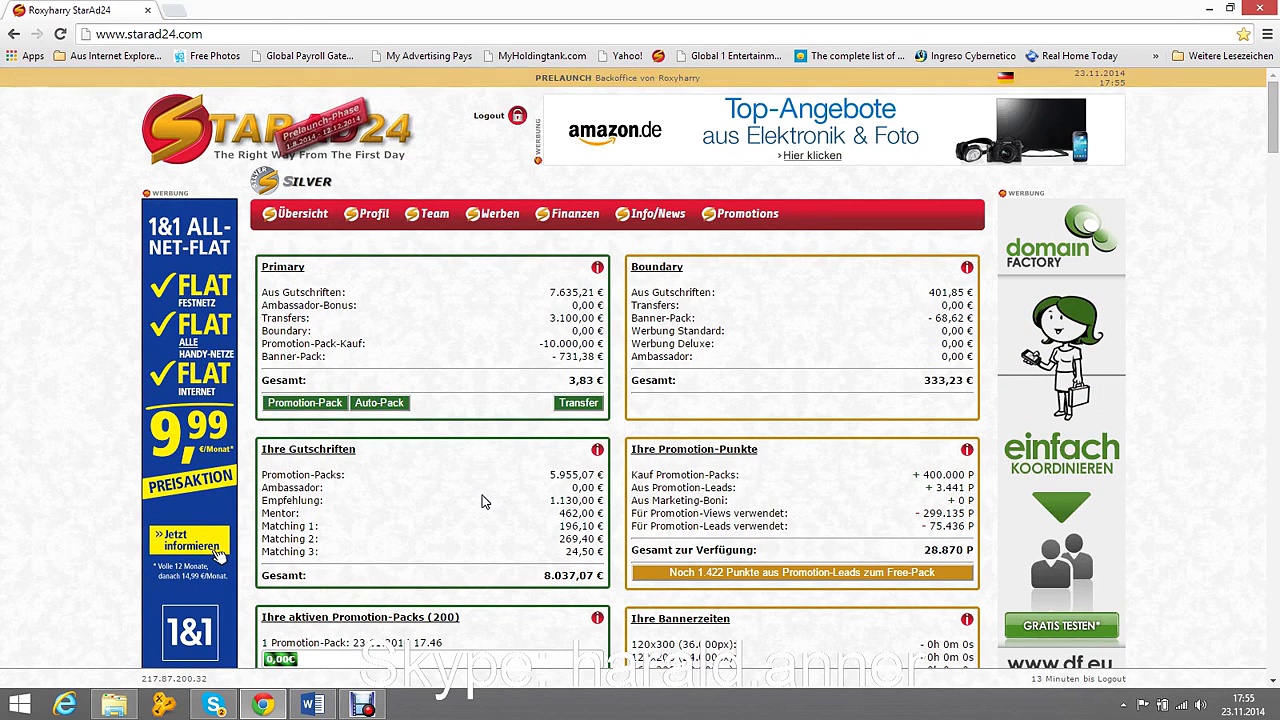Image resolution: width=1280 pixels, height=720 pixels.
Task: Click info icon in Ihre Bannerzeiten panel
Action: [966, 620]
